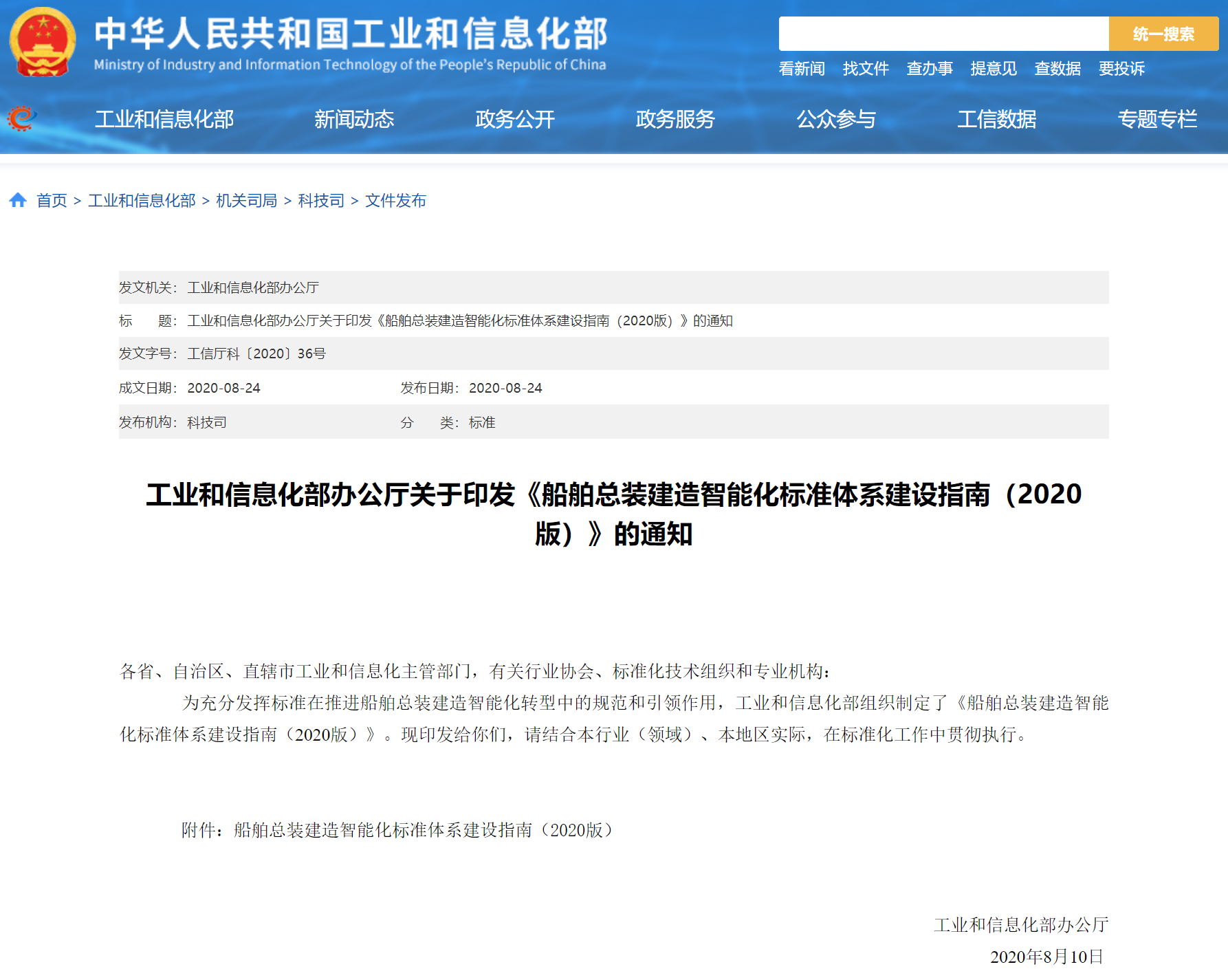Viewport: 1228px width, 980px height.
Task: Open the 工业和信息化部 main menu item
Action: pos(164,119)
